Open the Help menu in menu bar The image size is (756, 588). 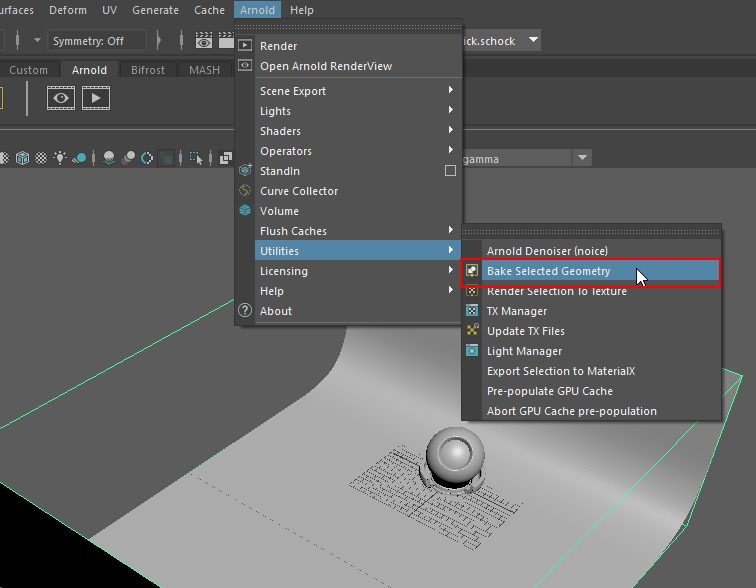point(302,10)
